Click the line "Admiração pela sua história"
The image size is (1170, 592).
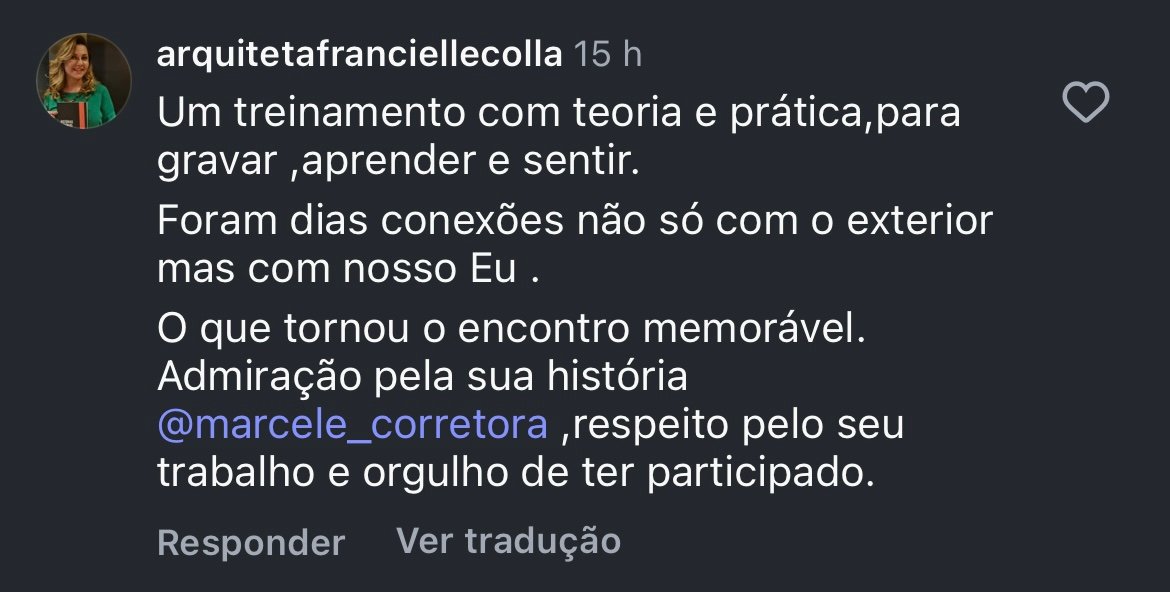pyautogui.click(x=422, y=378)
